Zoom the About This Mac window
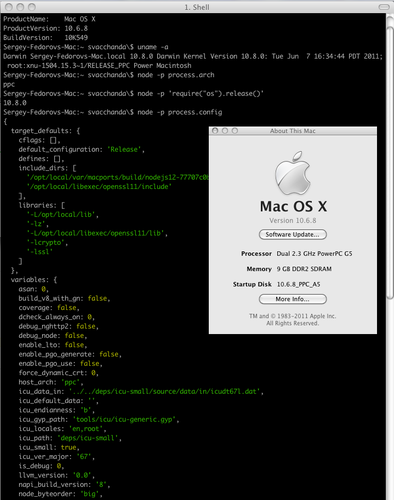 tap(235, 131)
